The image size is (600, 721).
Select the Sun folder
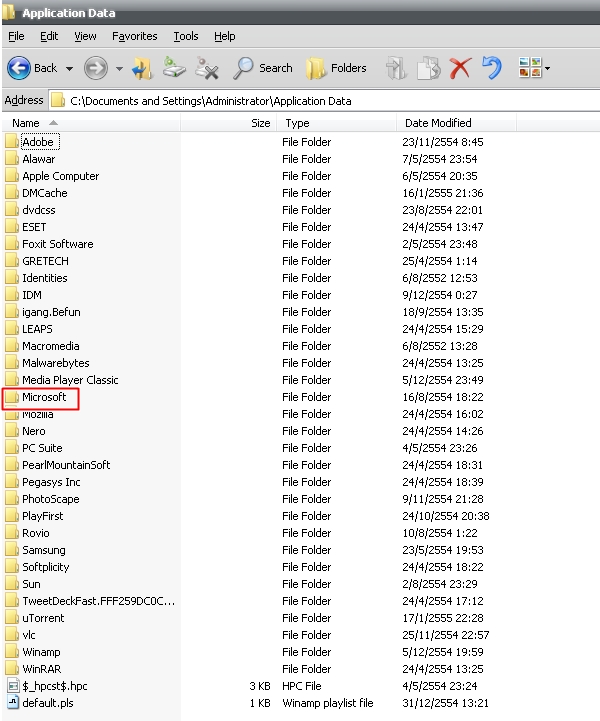[23, 584]
